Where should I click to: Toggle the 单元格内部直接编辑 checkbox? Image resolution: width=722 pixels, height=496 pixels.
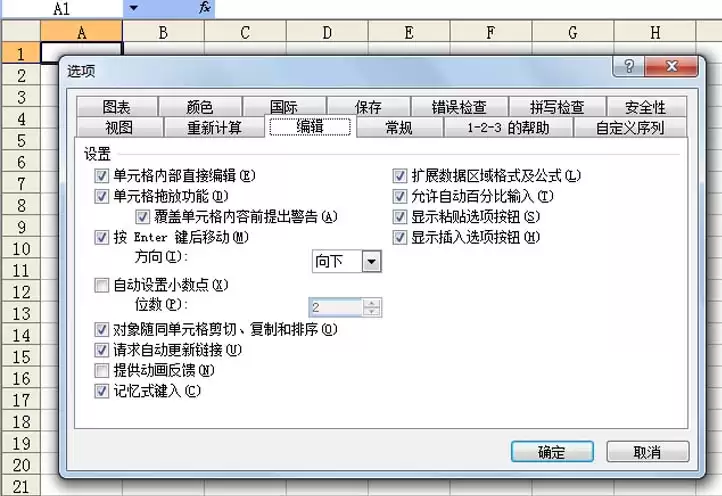point(101,176)
